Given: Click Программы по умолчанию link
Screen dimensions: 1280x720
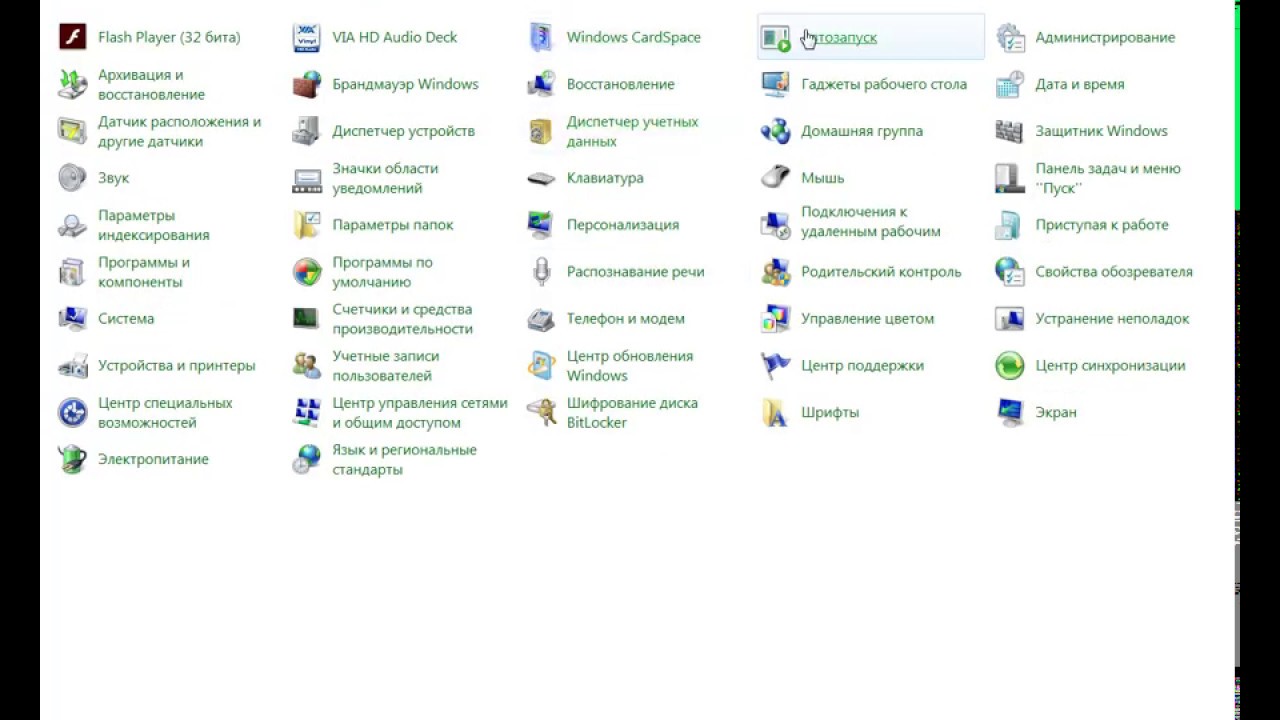Looking at the screenshot, I should pyautogui.click(x=382, y=272).
